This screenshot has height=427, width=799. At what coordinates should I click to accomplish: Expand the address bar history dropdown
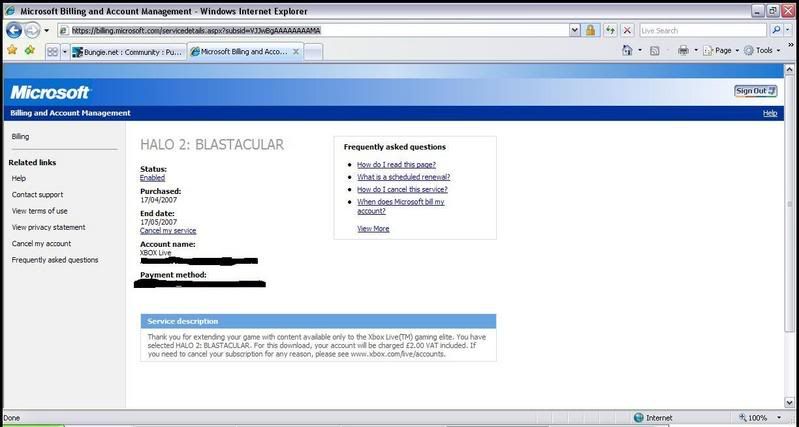point(575,31)
